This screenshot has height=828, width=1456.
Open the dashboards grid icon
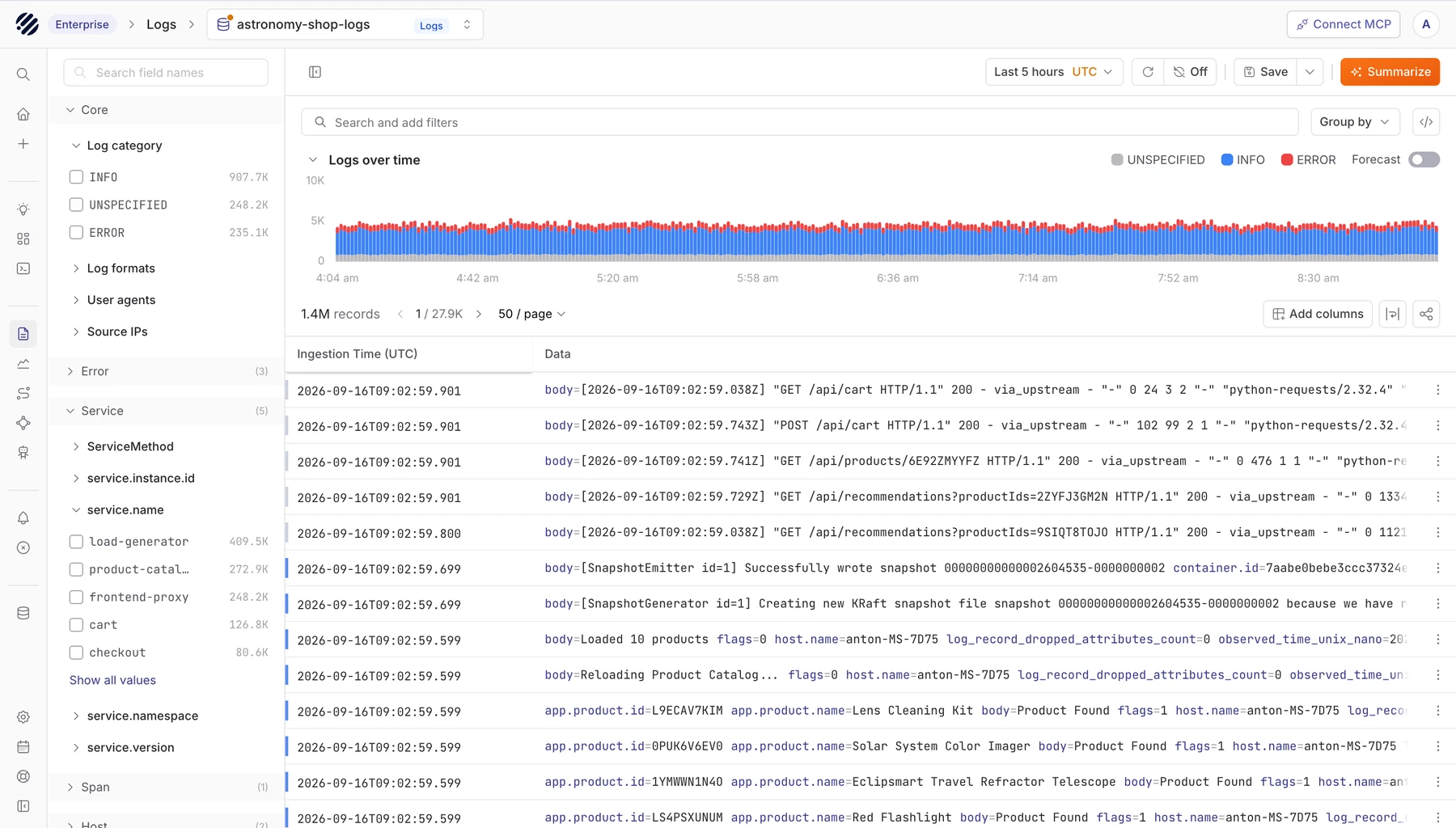pyautogui.click(x=23, y=239)
